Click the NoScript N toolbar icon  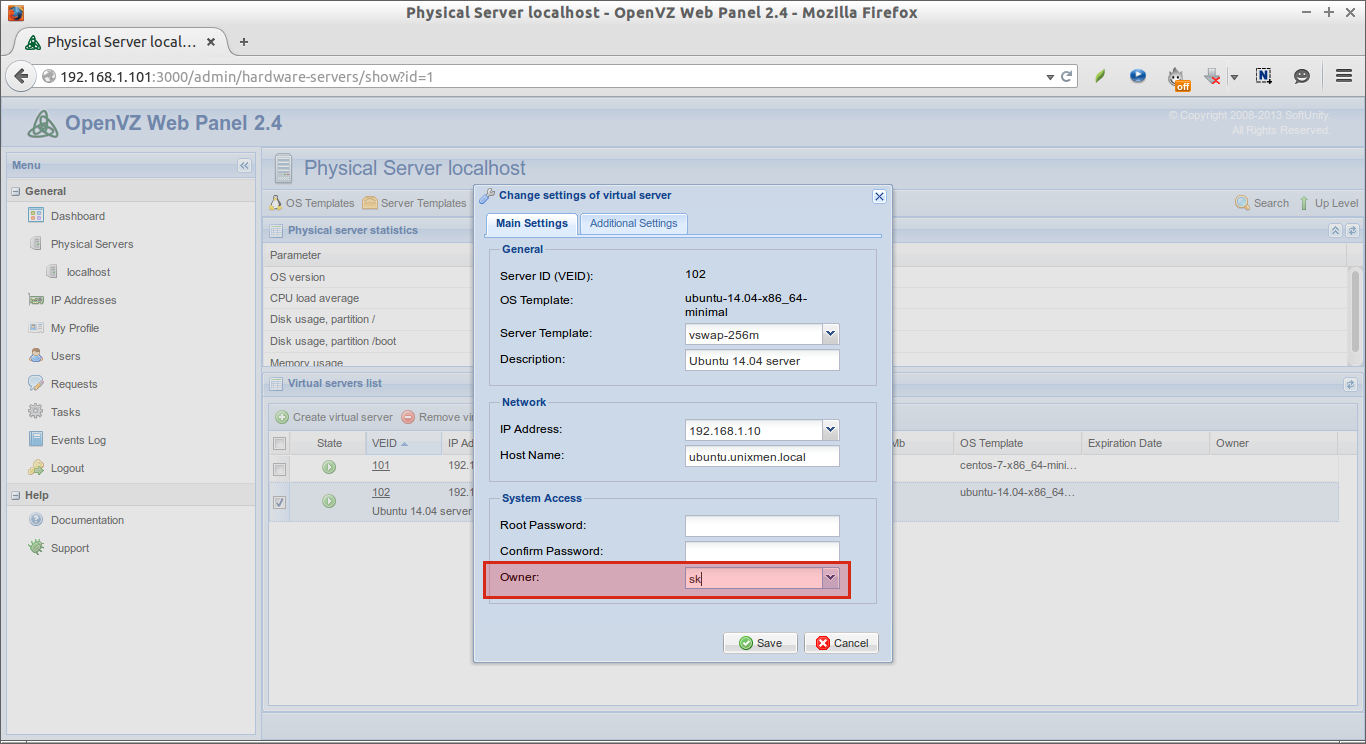coord(1264,76)
